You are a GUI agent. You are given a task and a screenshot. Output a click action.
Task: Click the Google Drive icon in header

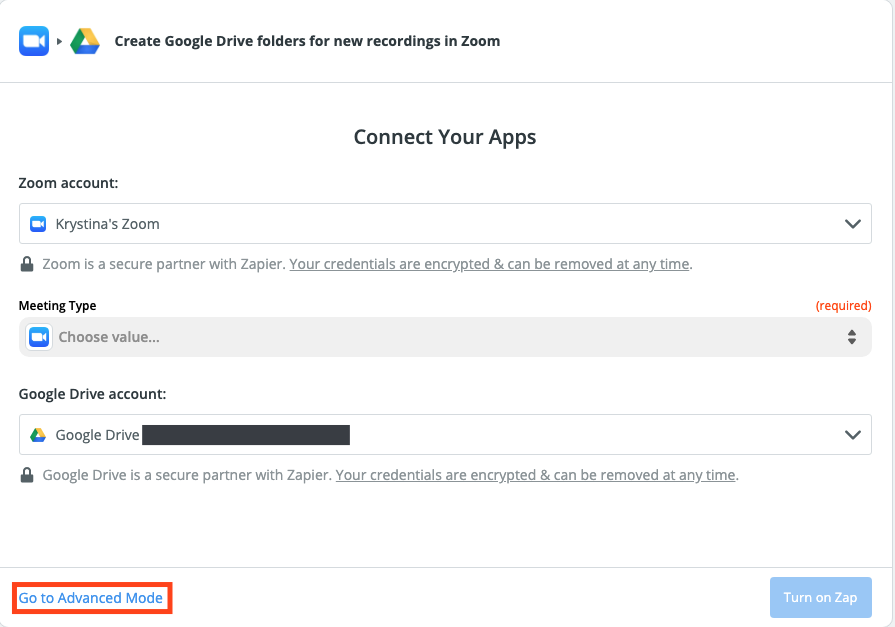point(85,41)
